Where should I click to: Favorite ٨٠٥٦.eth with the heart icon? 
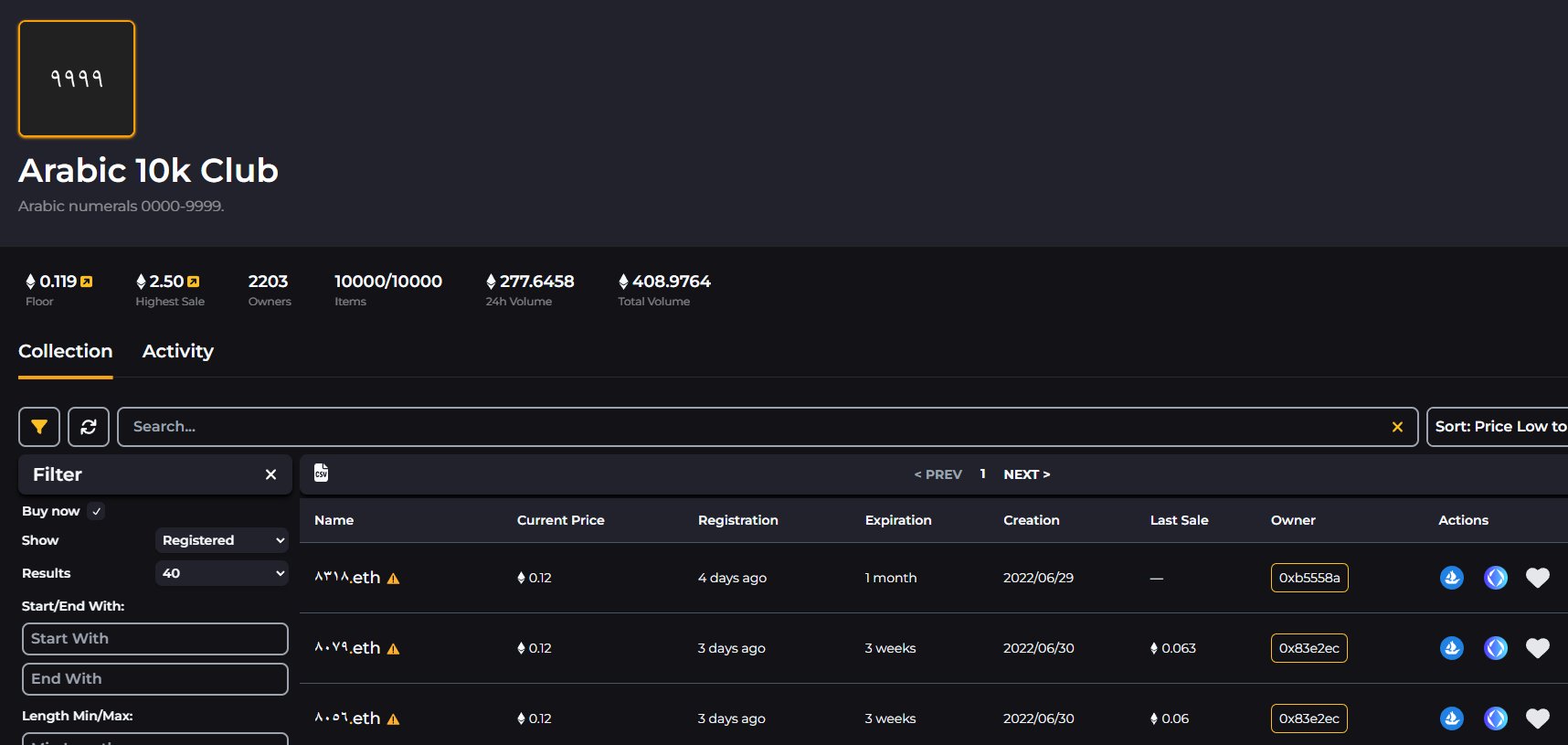click(1538, 718)
